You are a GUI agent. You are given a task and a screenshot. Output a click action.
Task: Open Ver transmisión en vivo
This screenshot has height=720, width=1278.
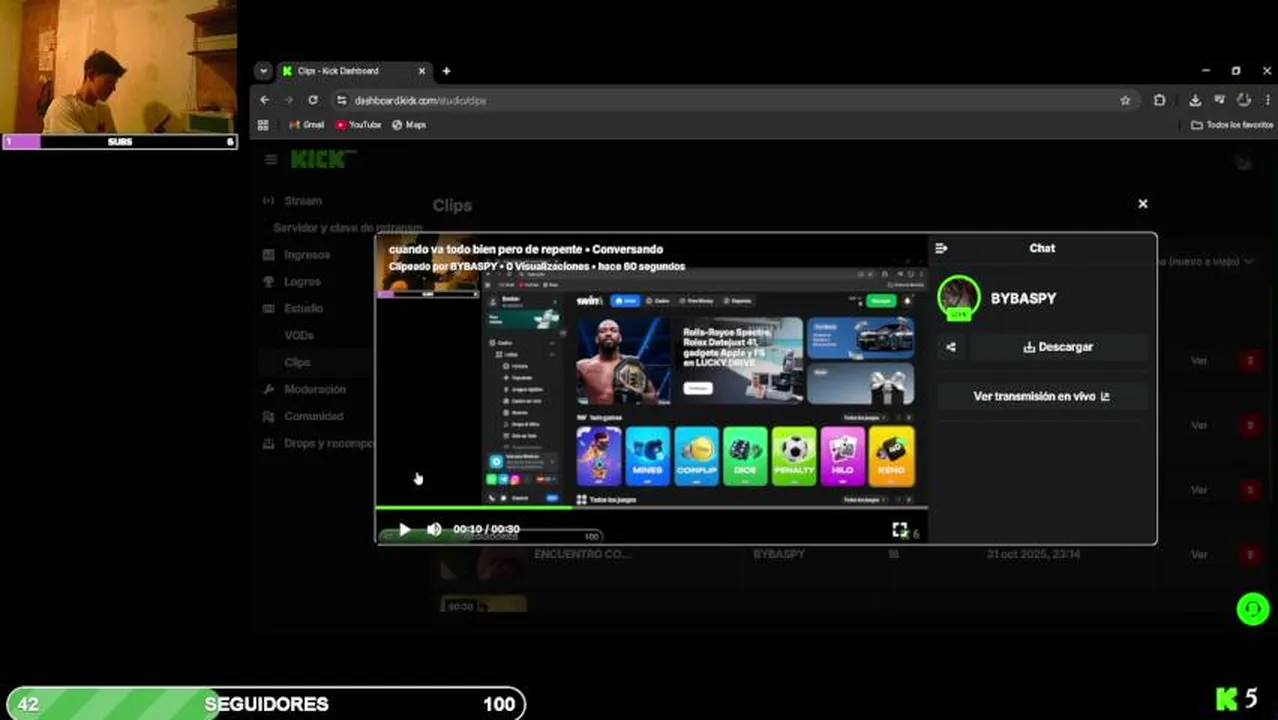[1041, 396]
